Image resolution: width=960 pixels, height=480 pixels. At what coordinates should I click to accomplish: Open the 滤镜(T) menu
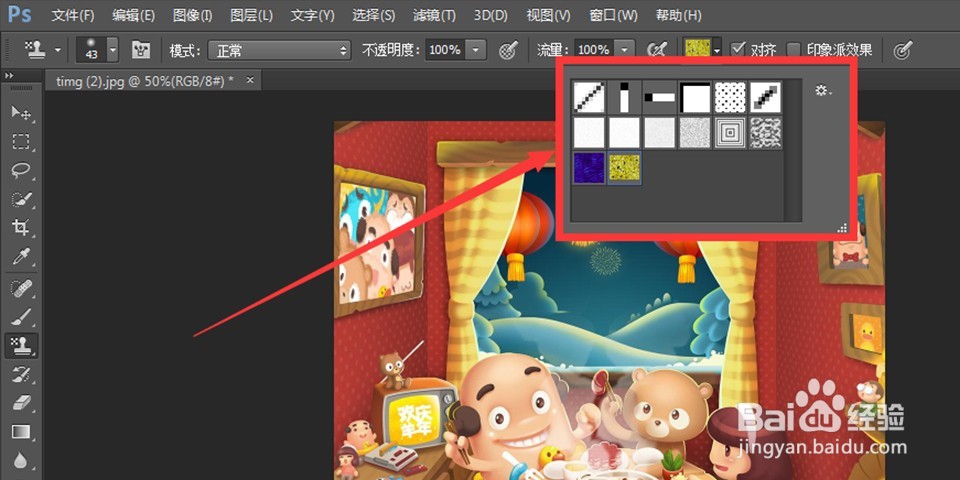[434, 15]
